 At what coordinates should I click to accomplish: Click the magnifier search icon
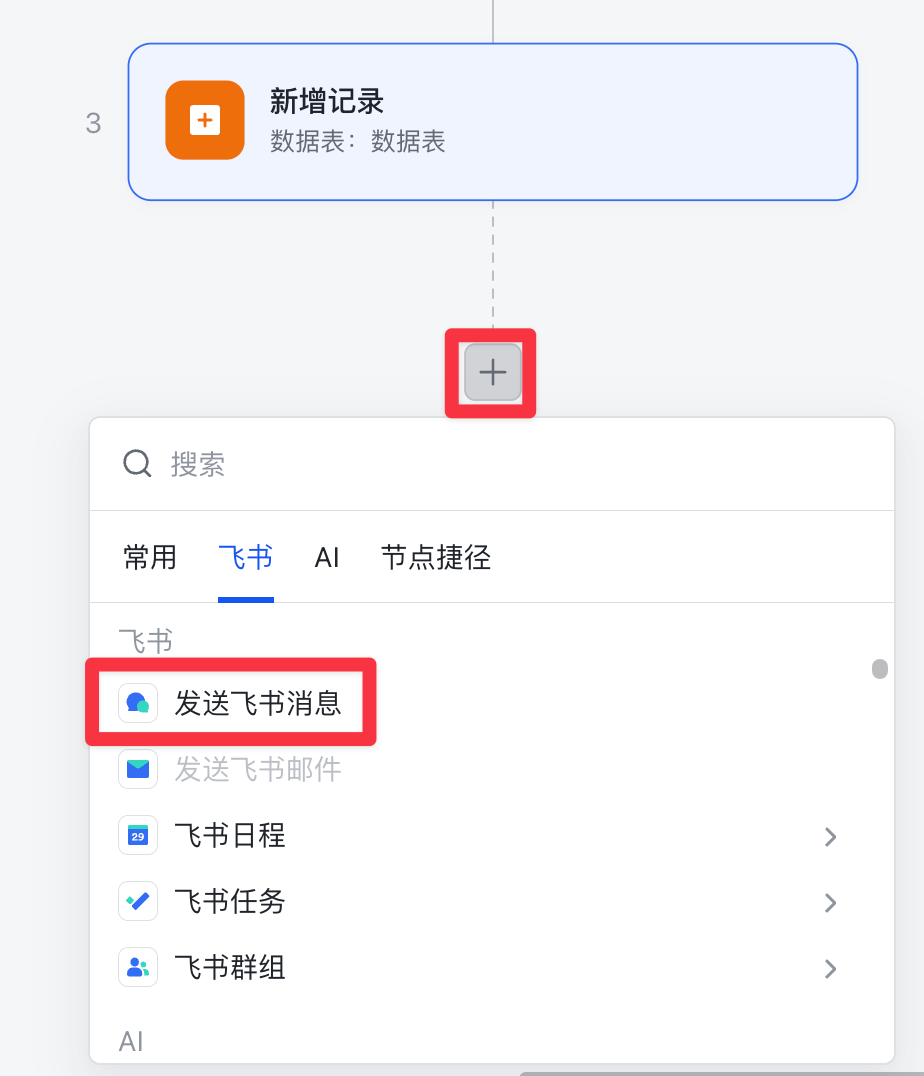tap(137, 463)
